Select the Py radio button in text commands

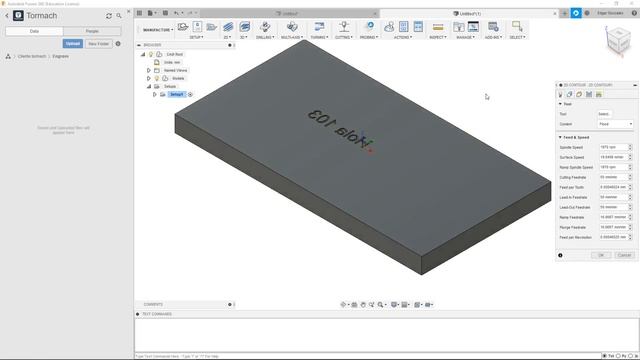(x=618, y=356)
